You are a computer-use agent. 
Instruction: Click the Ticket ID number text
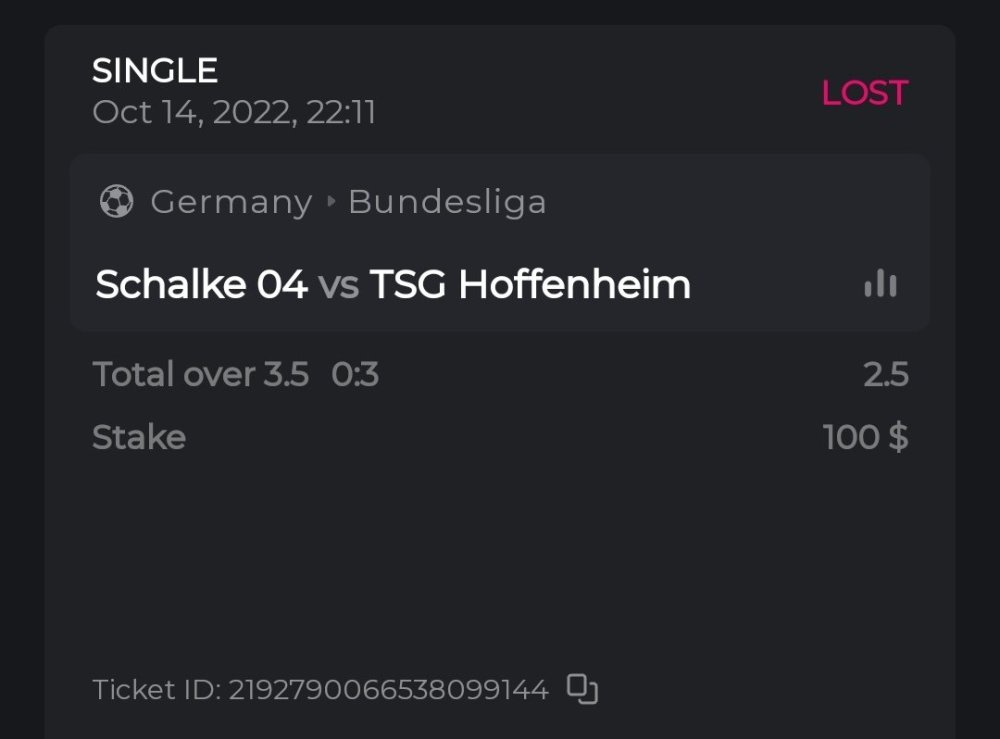[388, 690]
